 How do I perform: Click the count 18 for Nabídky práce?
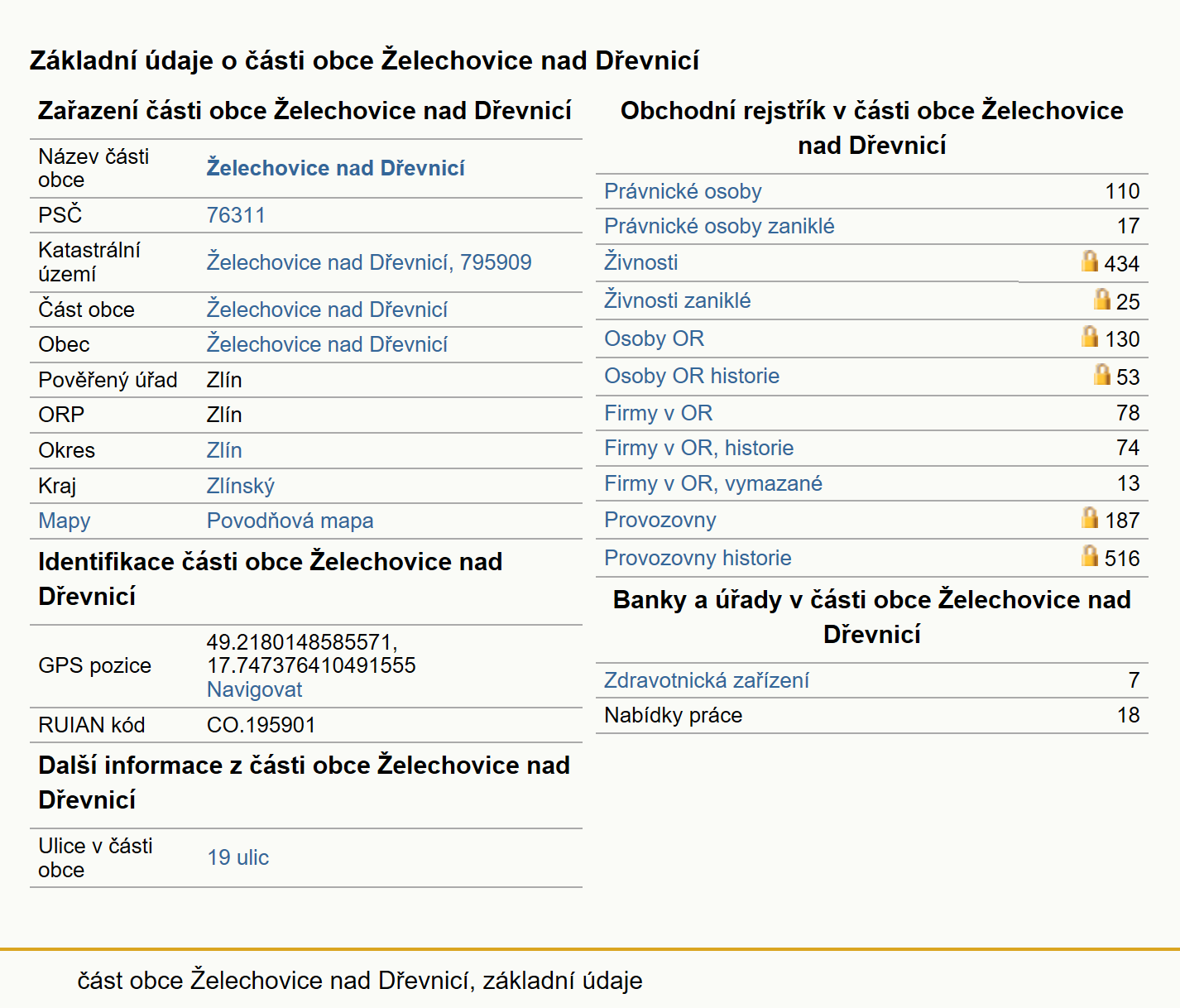click(x=1128, y=715)
